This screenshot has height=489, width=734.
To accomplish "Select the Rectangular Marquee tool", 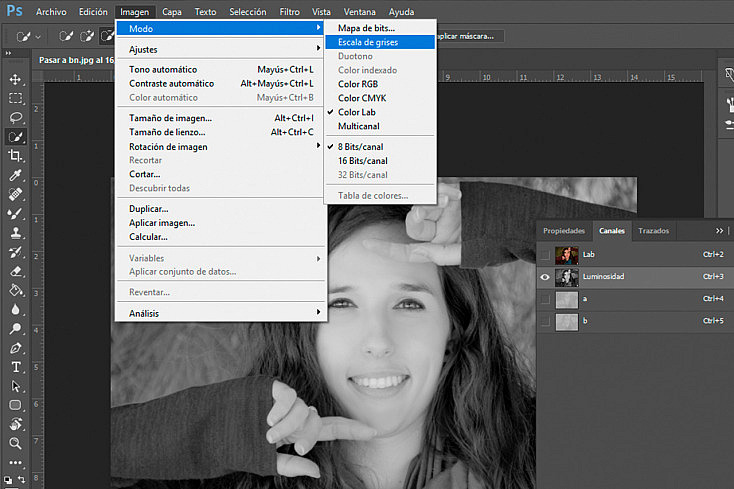I will pyautogui.click(x=15, y=98).
